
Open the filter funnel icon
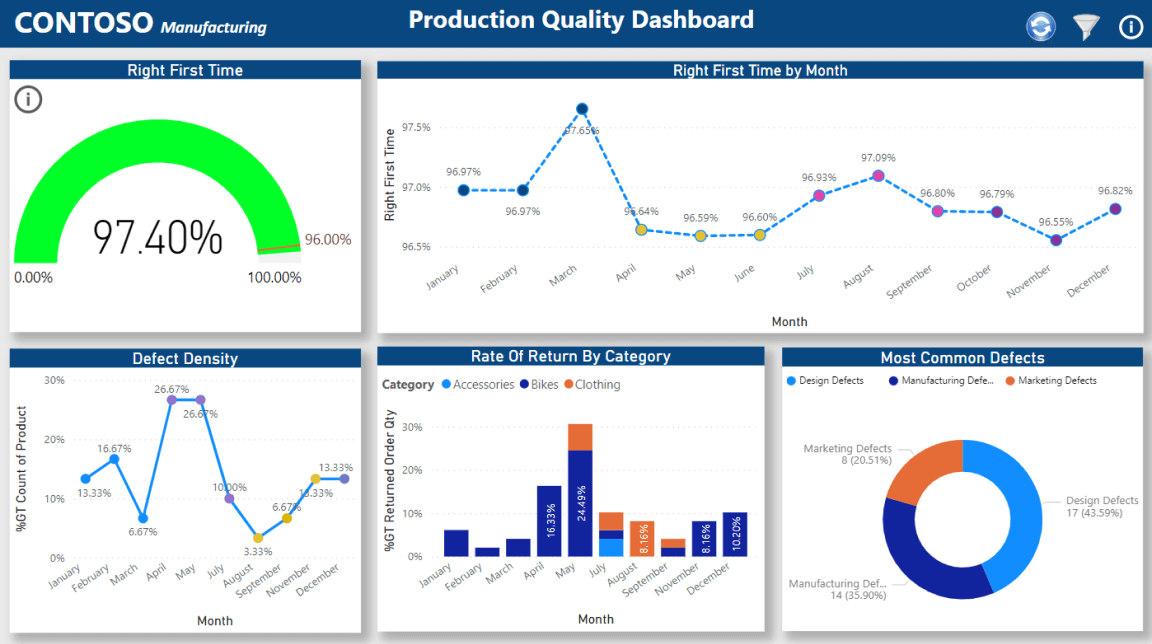click(x=1086, y=27)
